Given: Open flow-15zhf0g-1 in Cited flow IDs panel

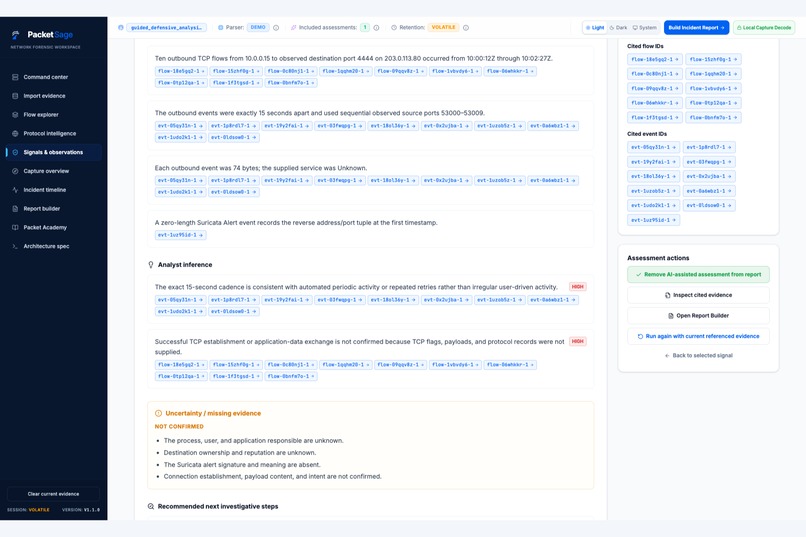Looking at the screenshot, I should (713, 60).
